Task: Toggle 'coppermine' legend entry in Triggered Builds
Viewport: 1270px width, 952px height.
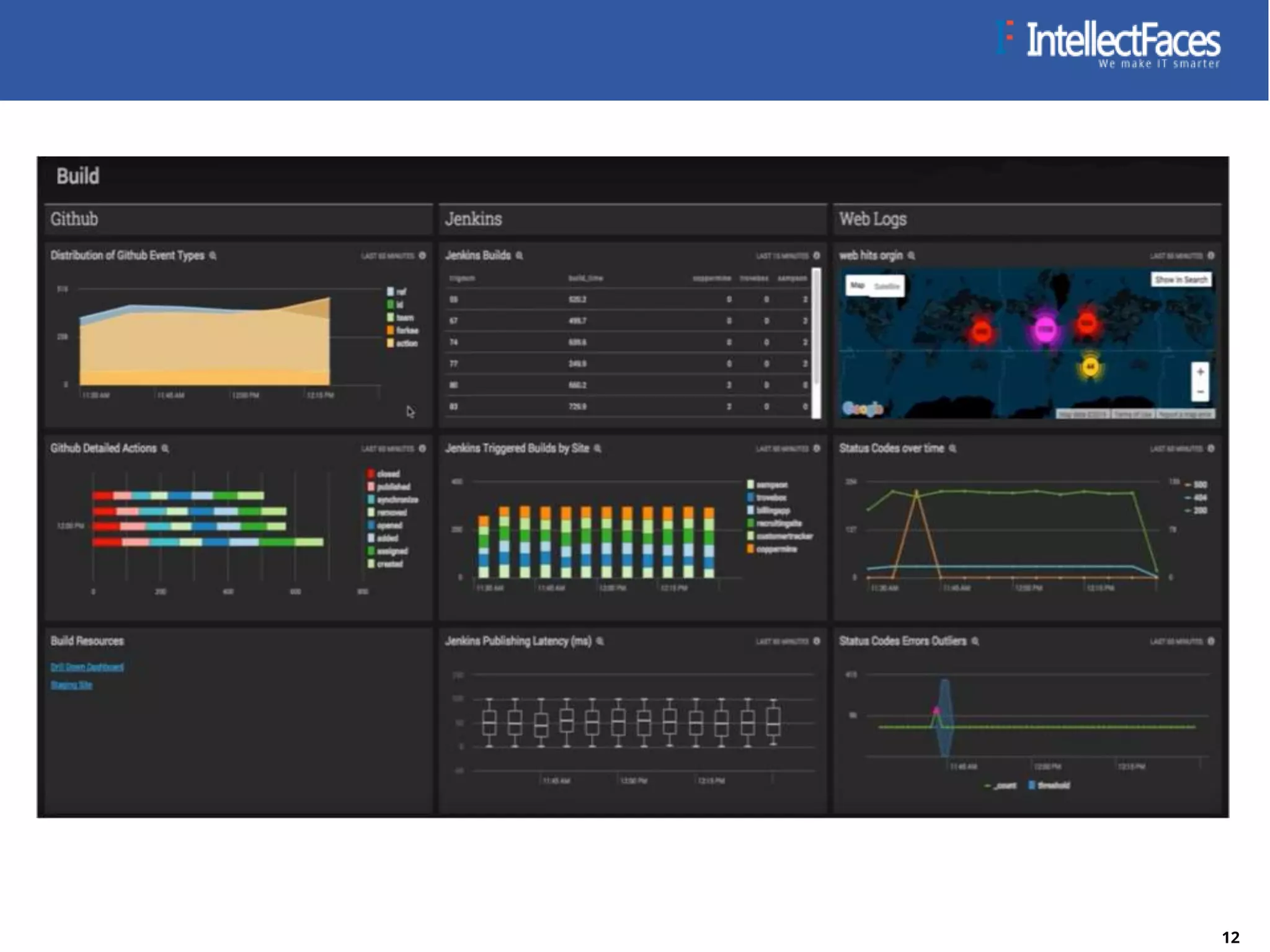Action: tap(750, 549)
